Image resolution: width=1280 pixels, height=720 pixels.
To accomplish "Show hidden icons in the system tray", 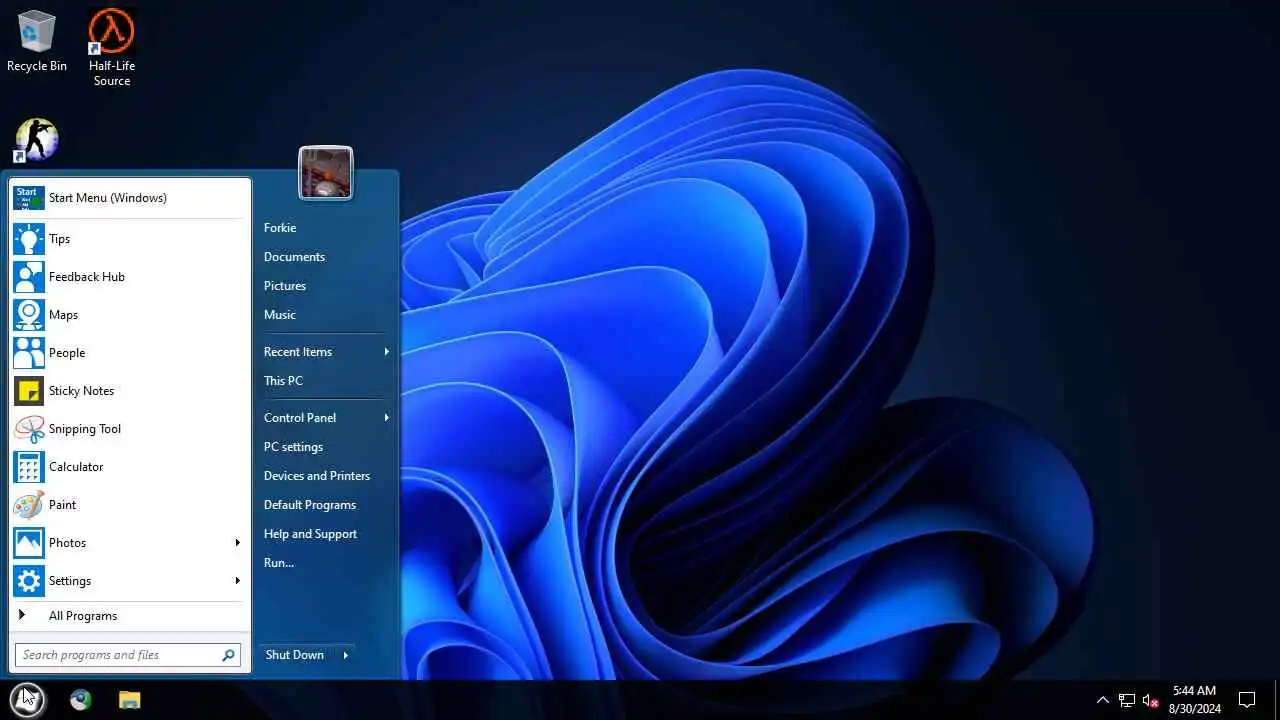I will click(x=1102, y=700).
